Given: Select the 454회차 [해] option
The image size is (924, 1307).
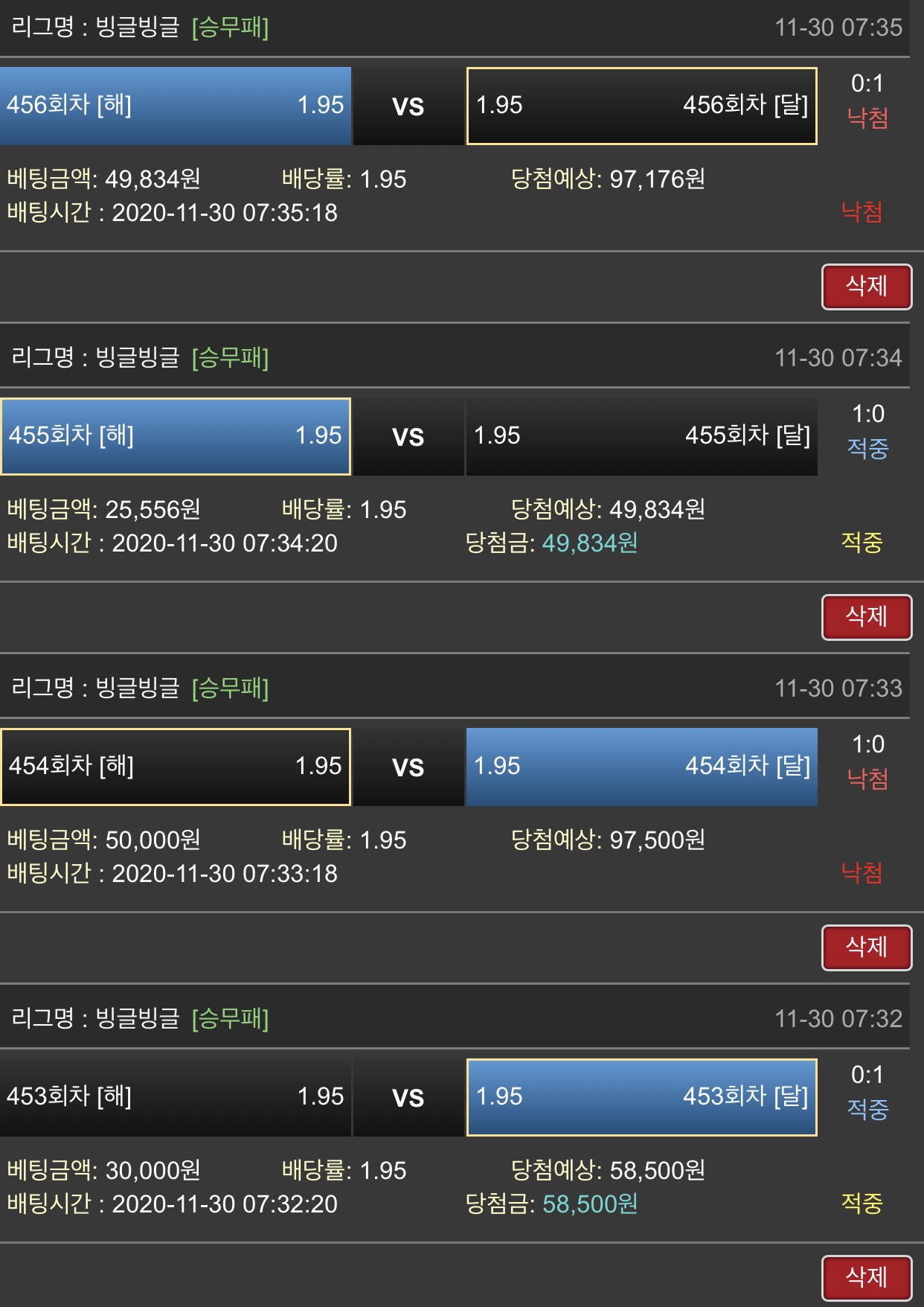Looking at the screenshot, I should point(176,767).
